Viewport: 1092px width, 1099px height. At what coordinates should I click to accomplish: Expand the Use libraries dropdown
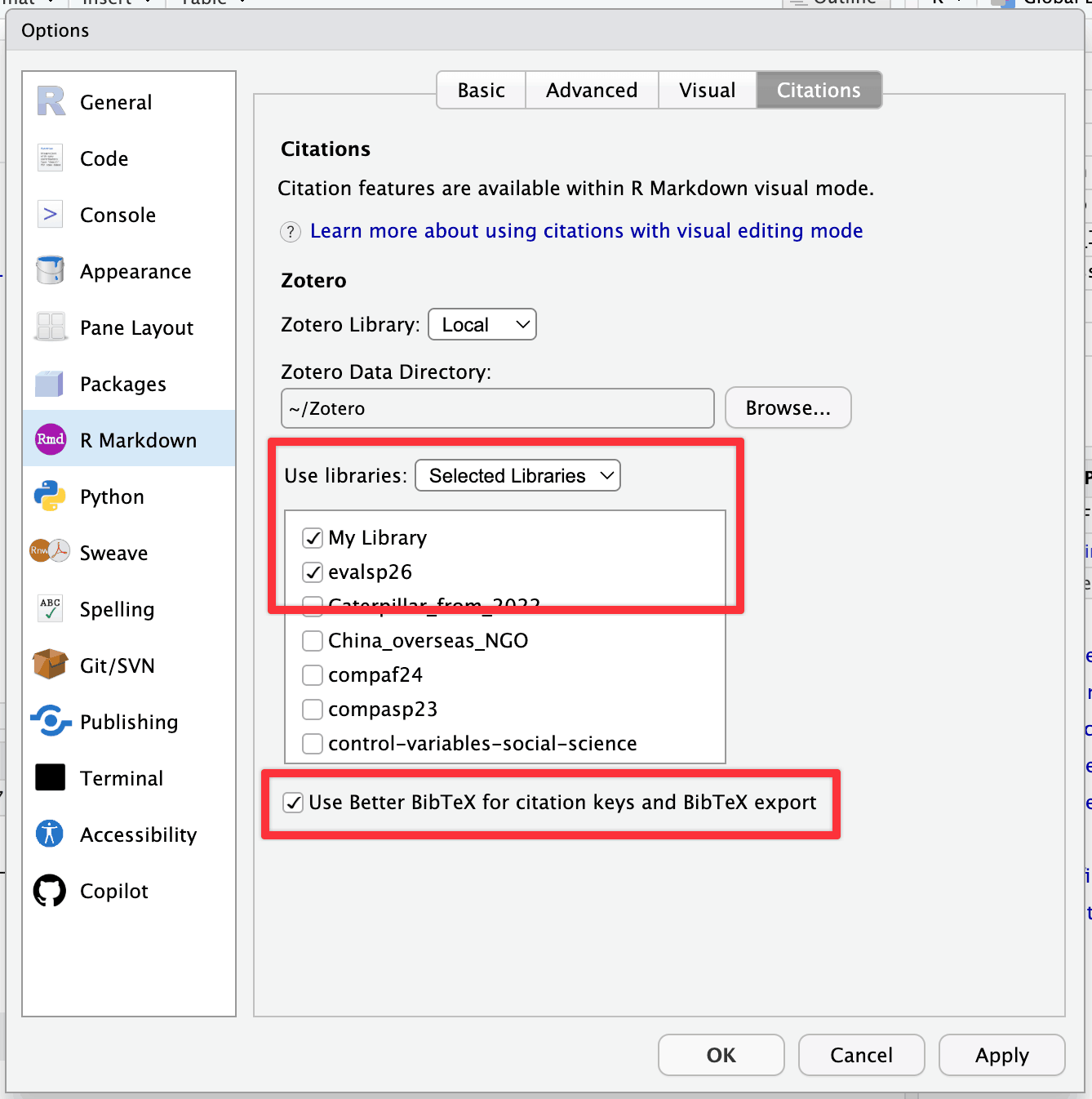pyautogui.click(x=517, y=475)
